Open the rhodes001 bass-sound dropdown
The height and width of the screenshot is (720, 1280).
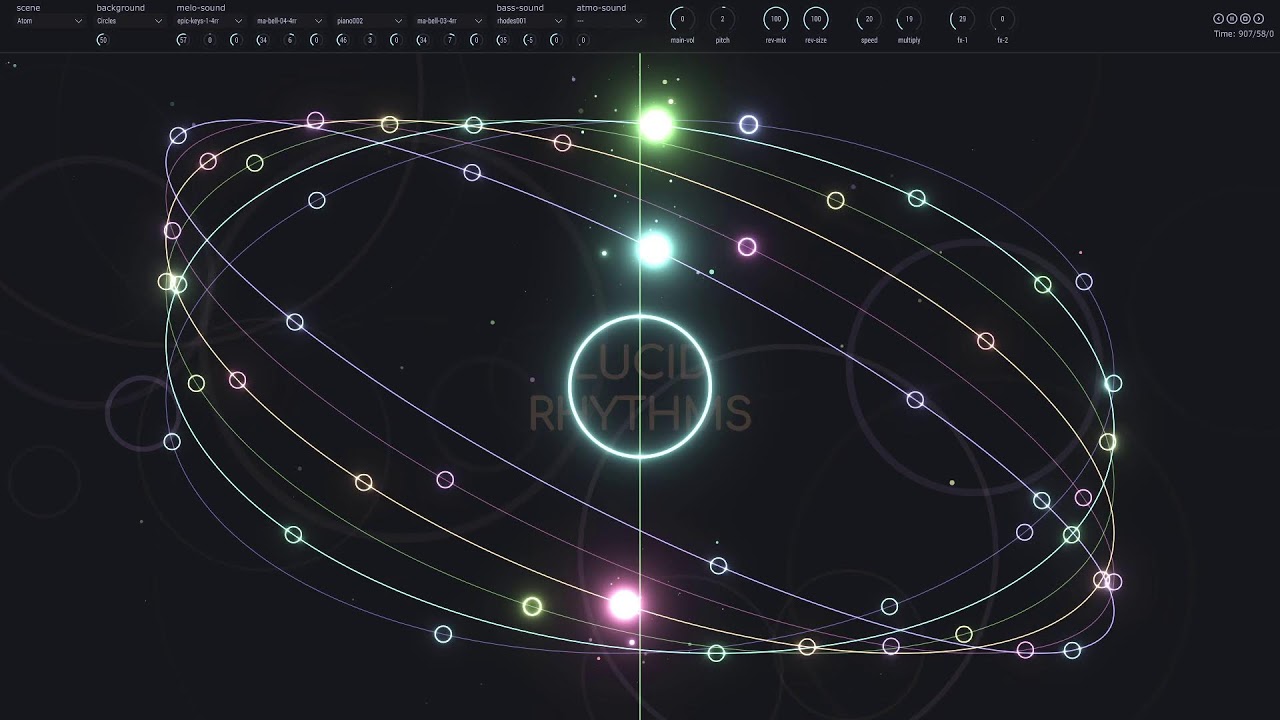(x=530, y=20)
